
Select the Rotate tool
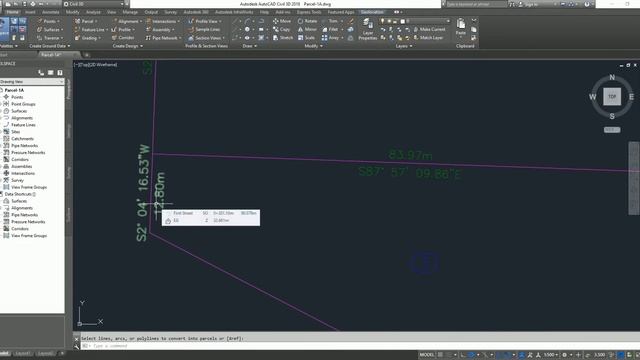point(307,21)
